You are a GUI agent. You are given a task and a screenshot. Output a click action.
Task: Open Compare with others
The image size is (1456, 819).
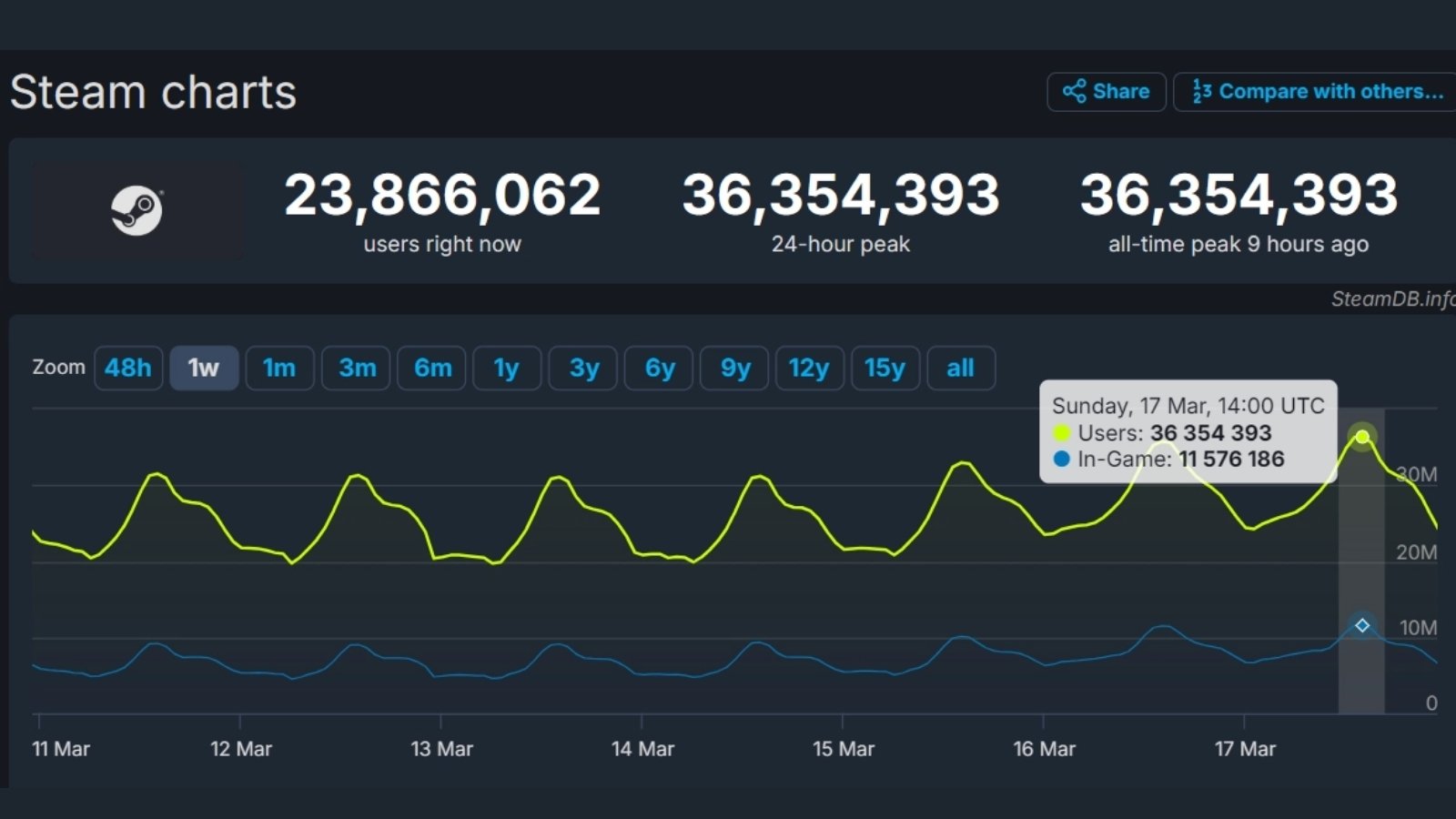pyautogui.click(x=1315, y=92)
